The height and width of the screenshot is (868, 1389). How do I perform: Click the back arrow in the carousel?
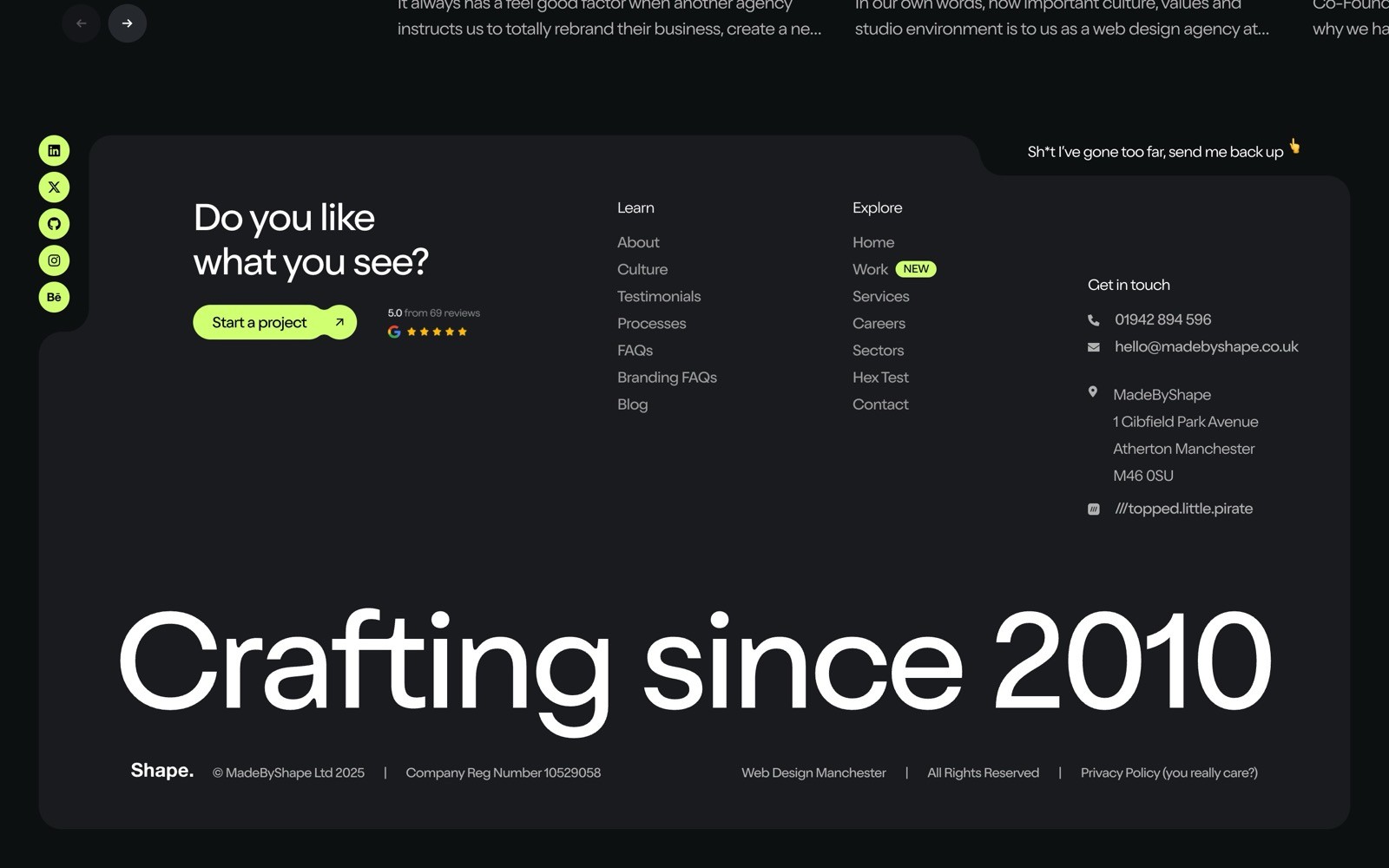pyautogui.click(x=81, y=23)
